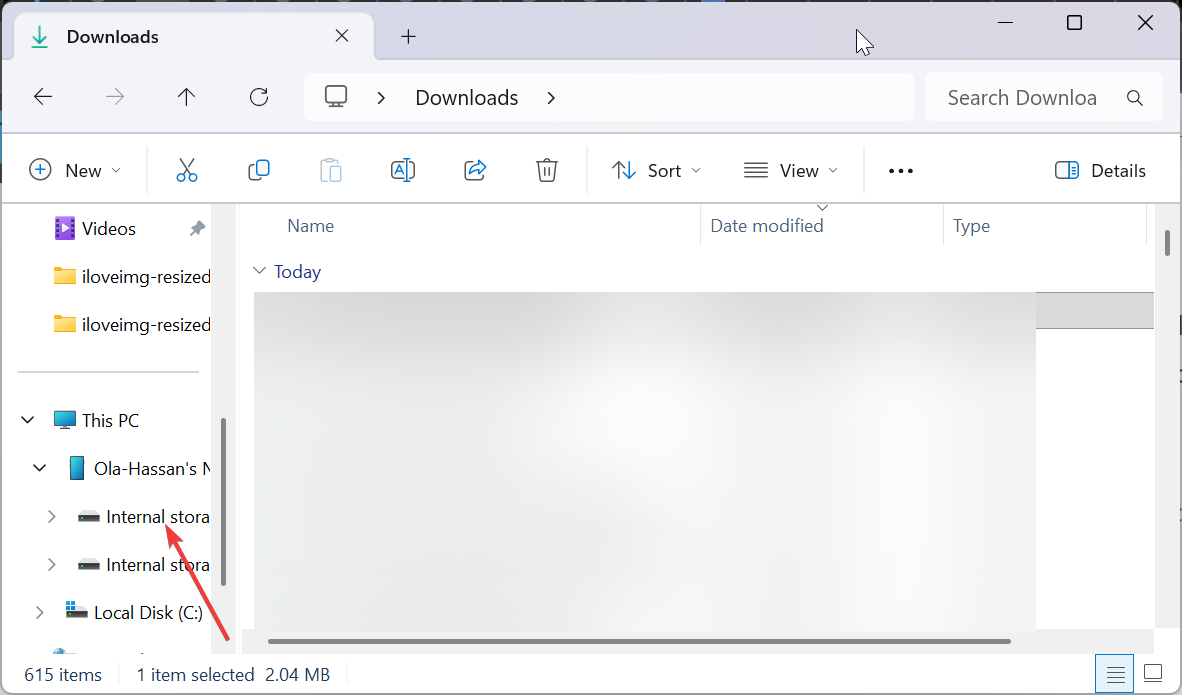Viewport: 1182px width, 695px height.
Task: Collapse the This PC tree node
Action: coord(27,420)
